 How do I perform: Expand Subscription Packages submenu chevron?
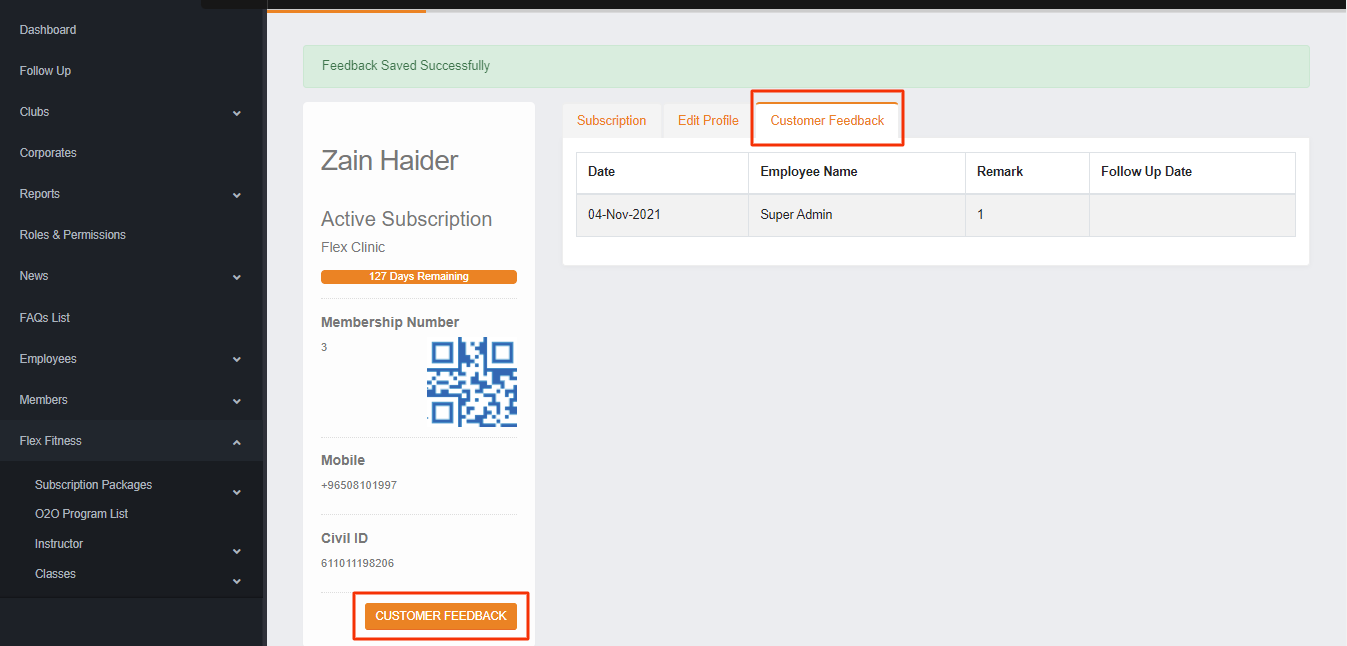point(237,492)
